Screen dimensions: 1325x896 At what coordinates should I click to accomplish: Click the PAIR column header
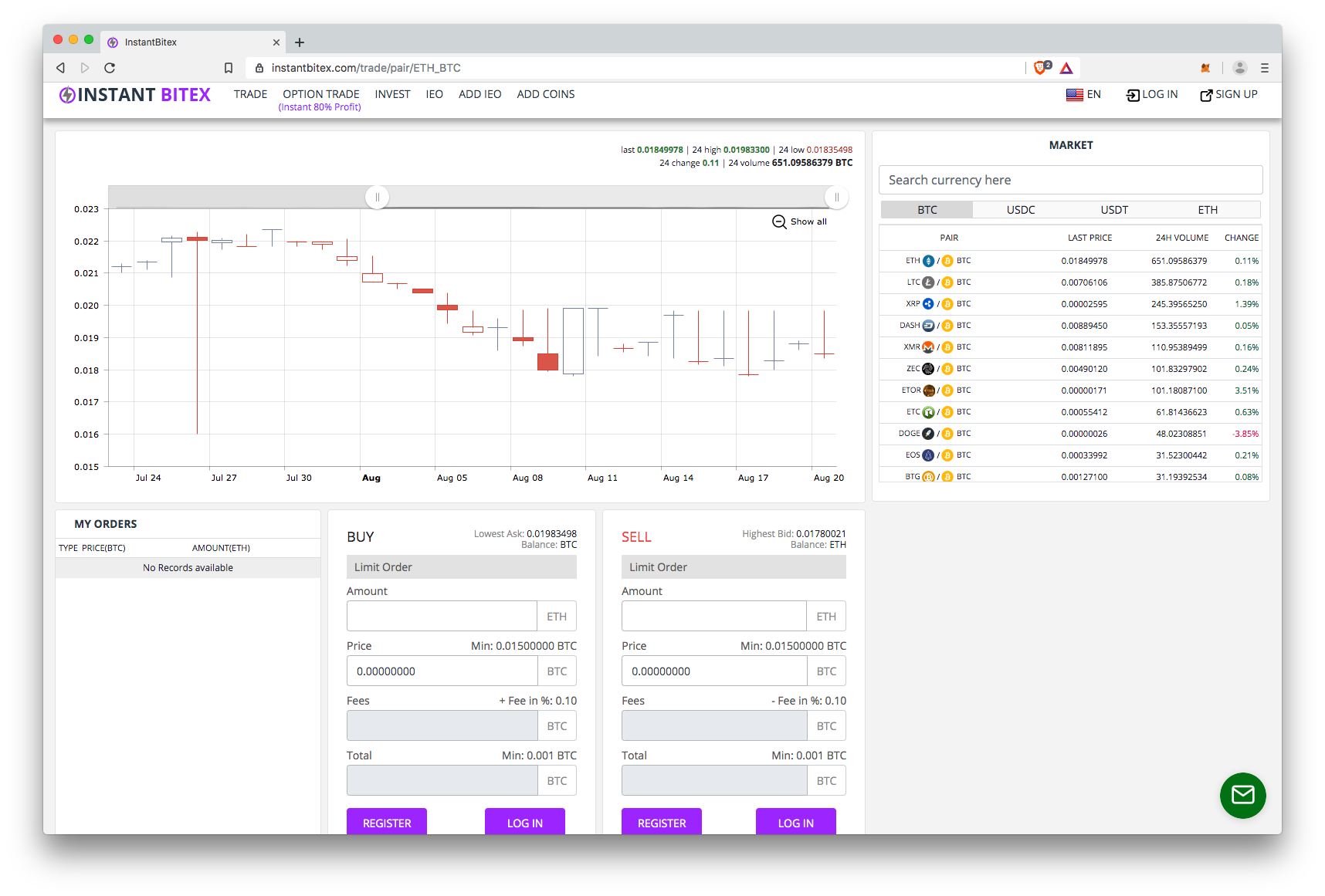tap(949, 238)
